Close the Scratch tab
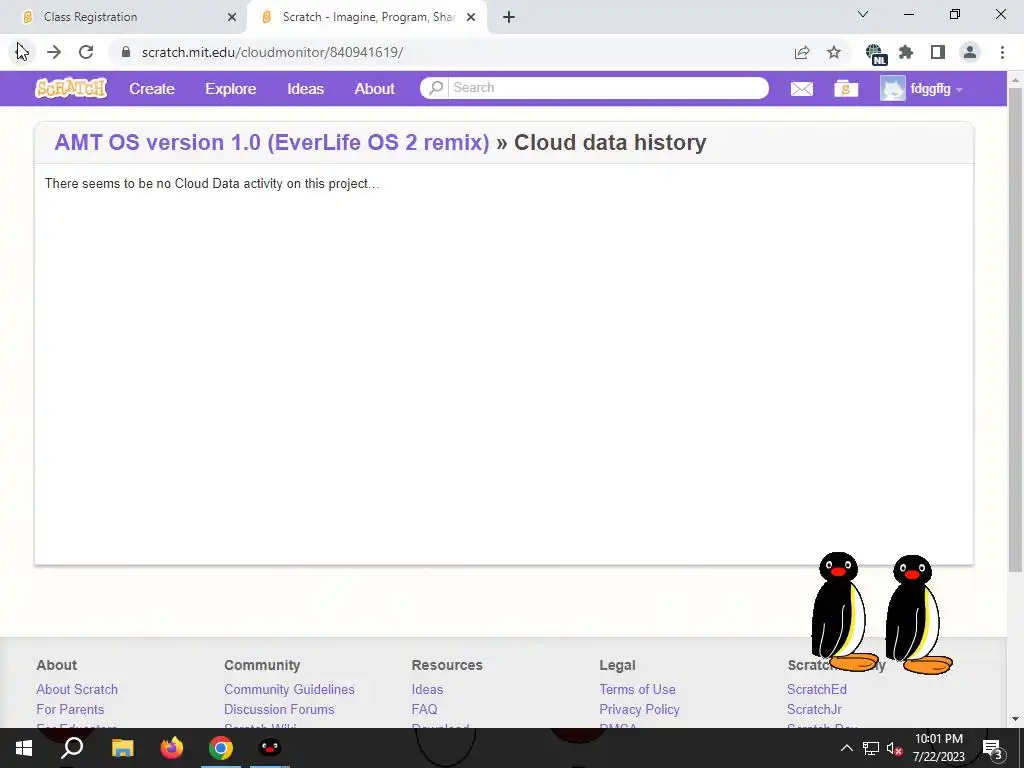 tap(471, 18)
